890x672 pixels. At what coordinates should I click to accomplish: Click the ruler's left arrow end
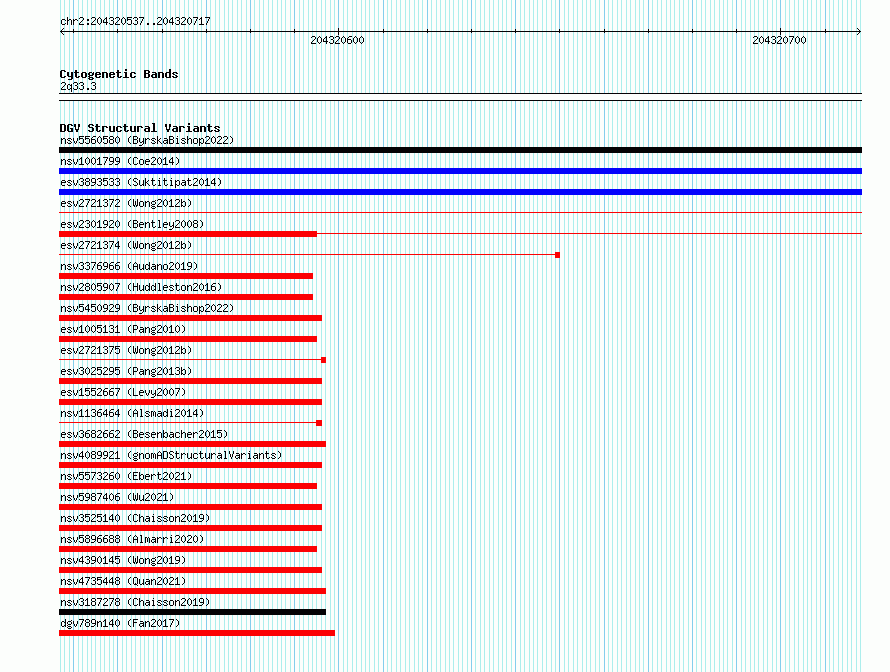(62, 31)
